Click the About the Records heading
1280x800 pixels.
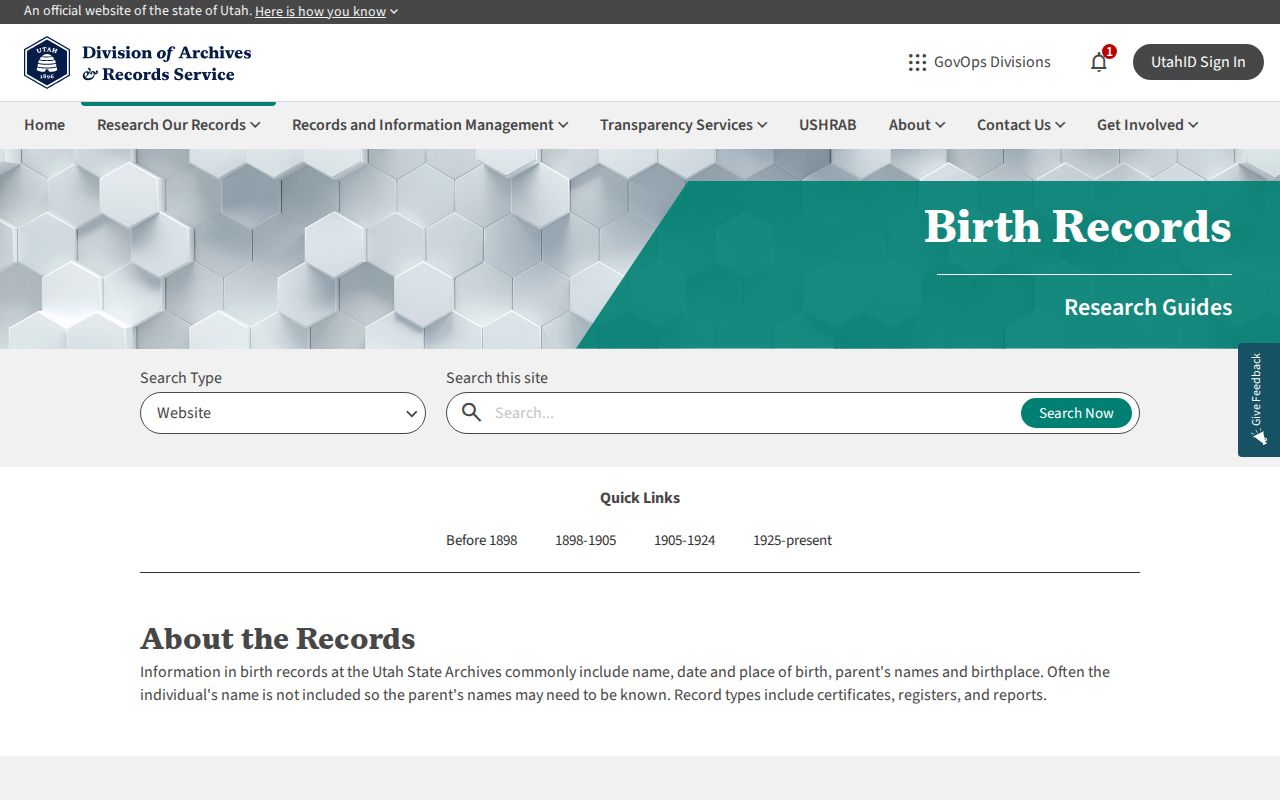278,638
